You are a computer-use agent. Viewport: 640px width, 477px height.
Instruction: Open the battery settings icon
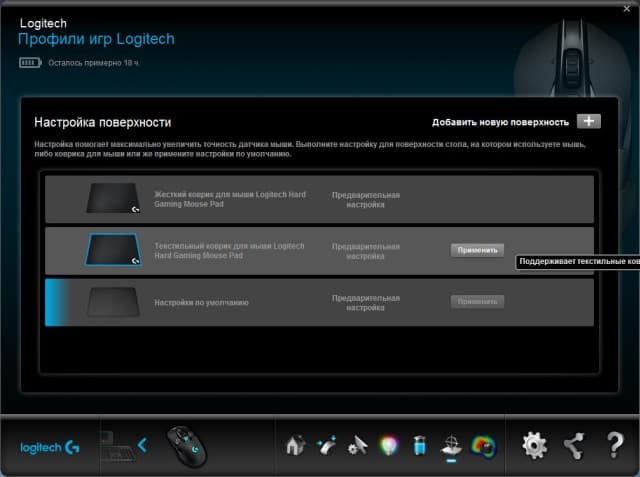point(420,445)
